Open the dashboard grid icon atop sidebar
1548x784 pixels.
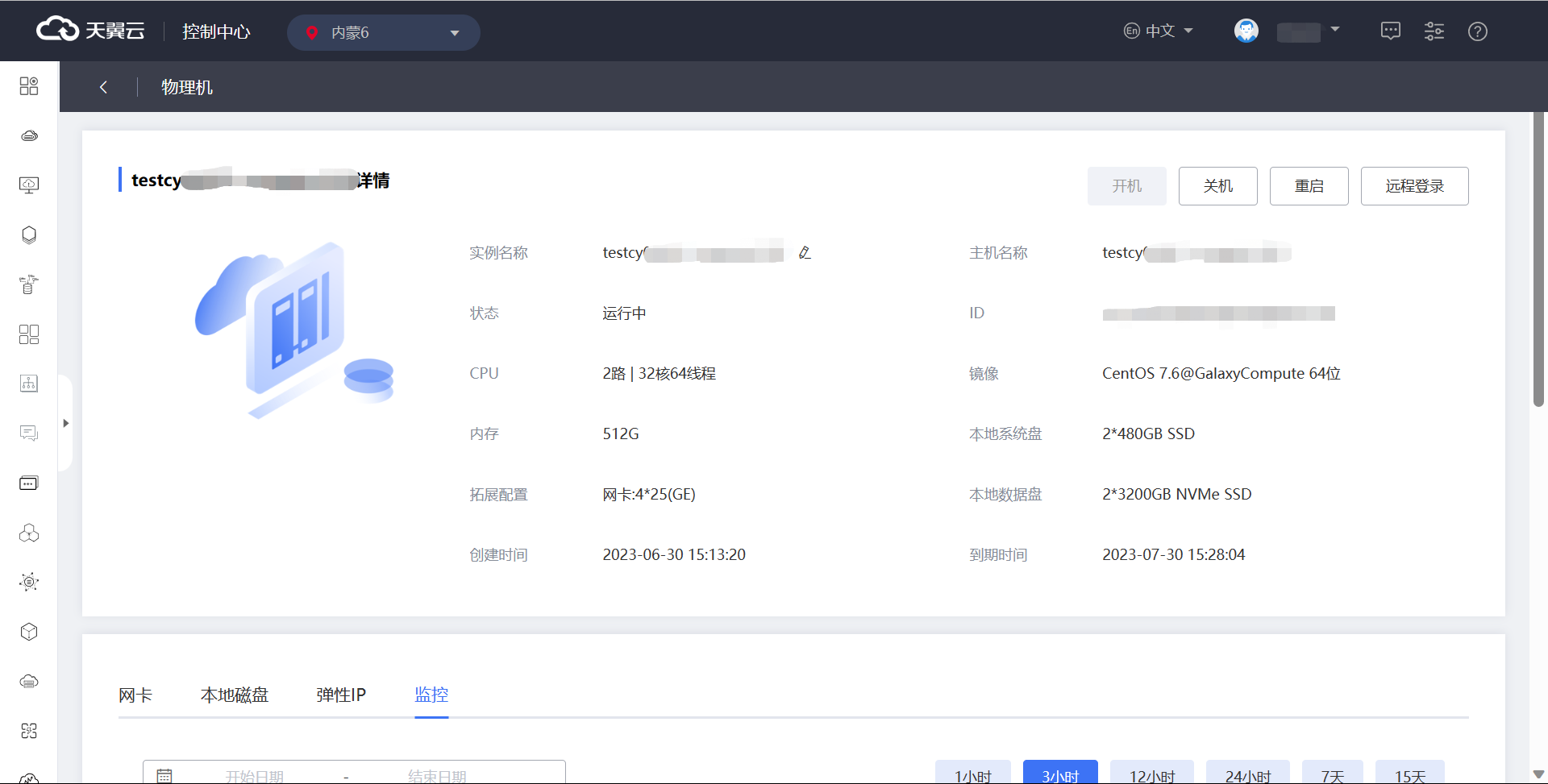tap(29, 86)
